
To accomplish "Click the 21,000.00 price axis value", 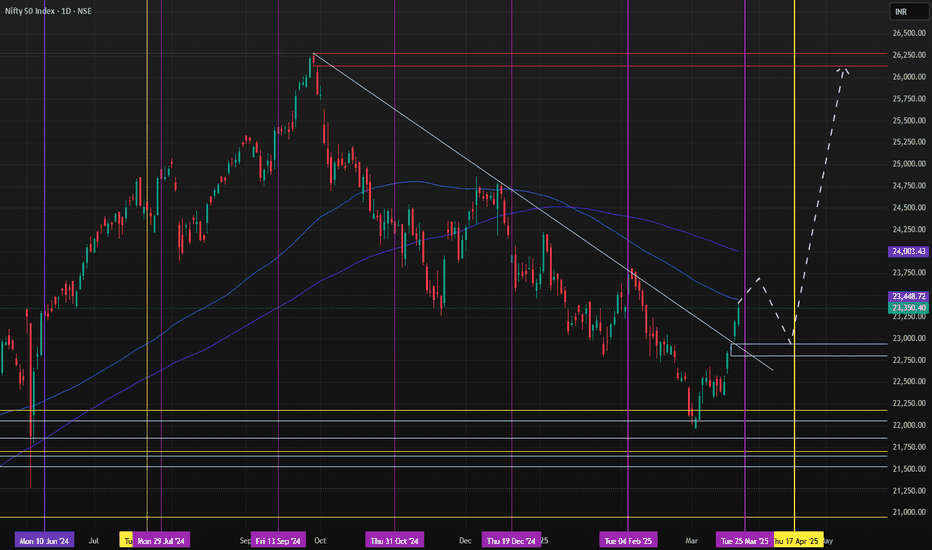I will 909,512.
